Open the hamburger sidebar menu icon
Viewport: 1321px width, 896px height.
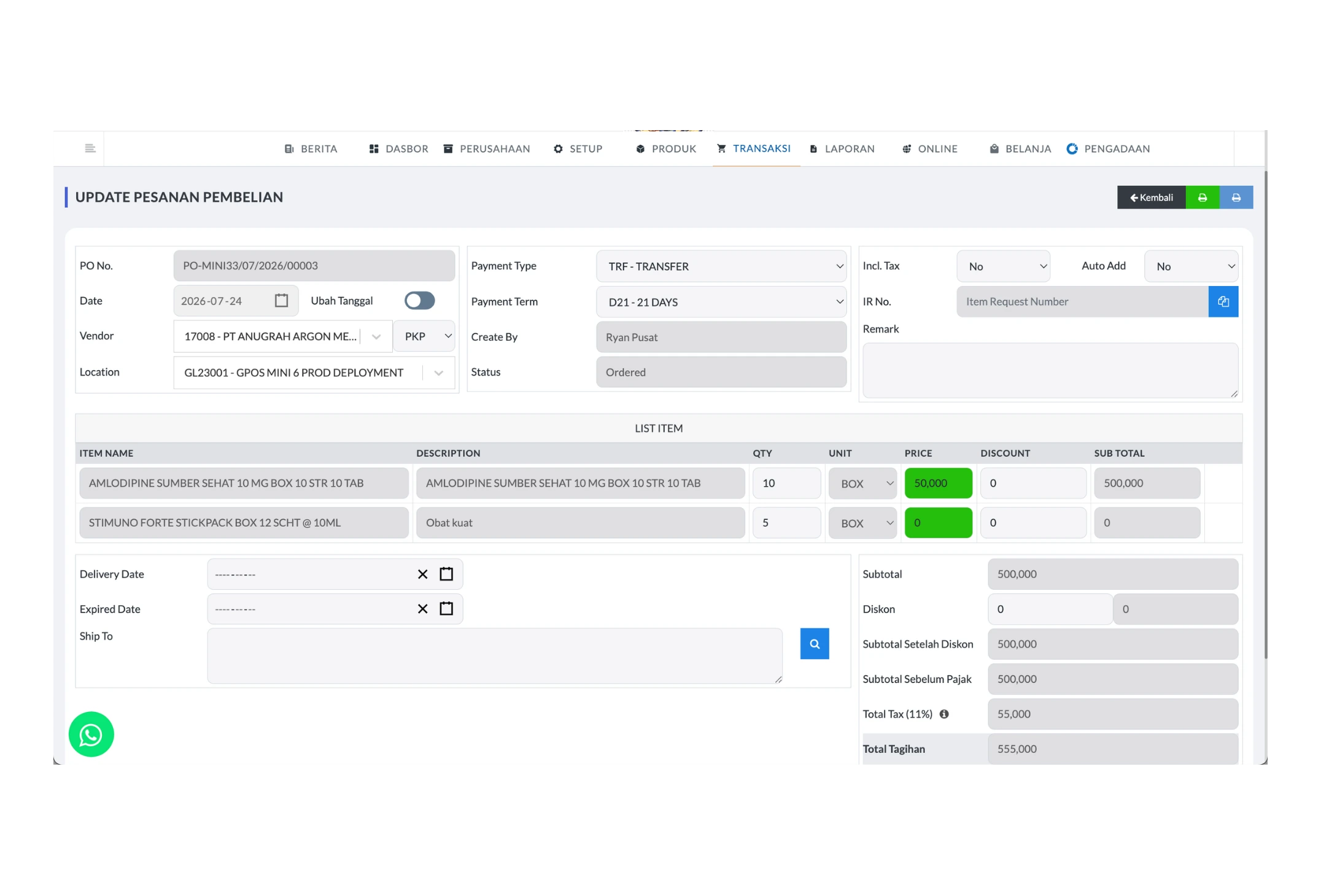(90, 148)
